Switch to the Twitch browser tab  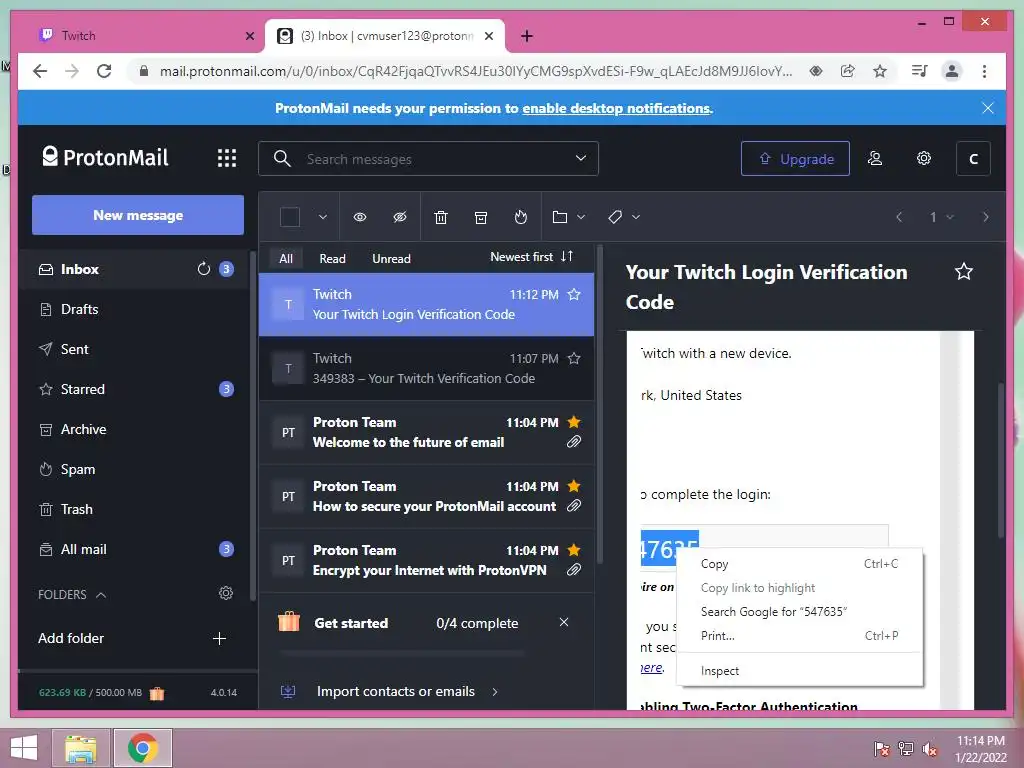[146, 36]
